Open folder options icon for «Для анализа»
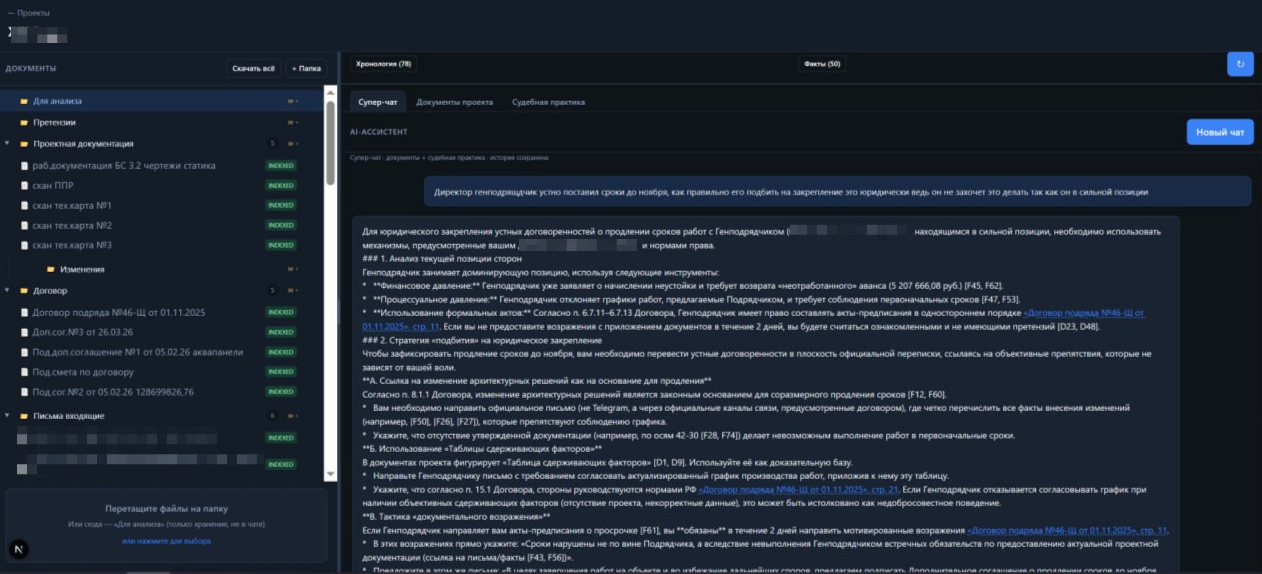1262x574 pixels. pos(293,101)
